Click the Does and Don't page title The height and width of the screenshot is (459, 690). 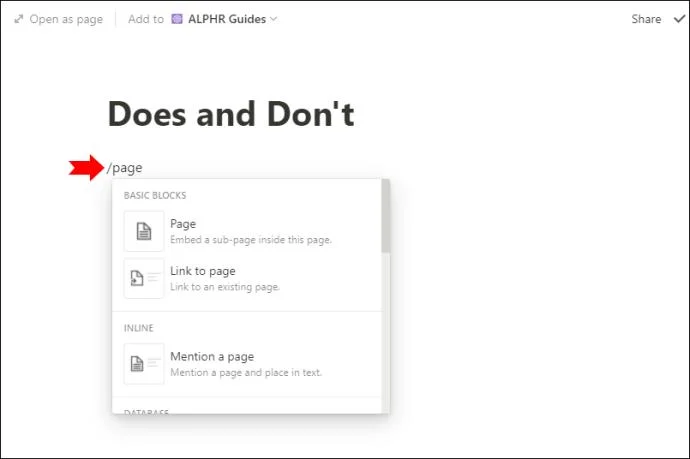231,115
